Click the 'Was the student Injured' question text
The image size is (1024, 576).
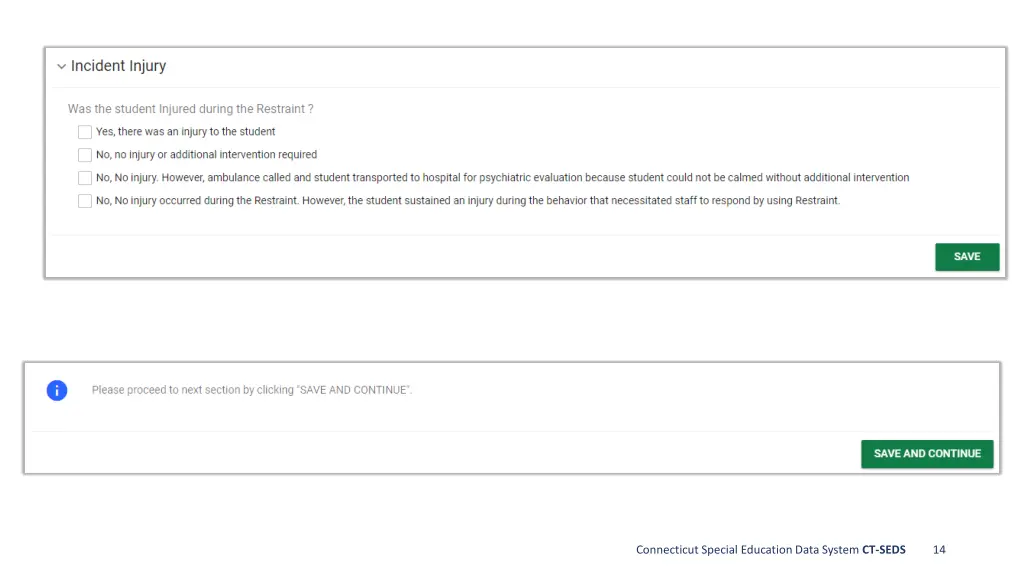click(191, 108)
